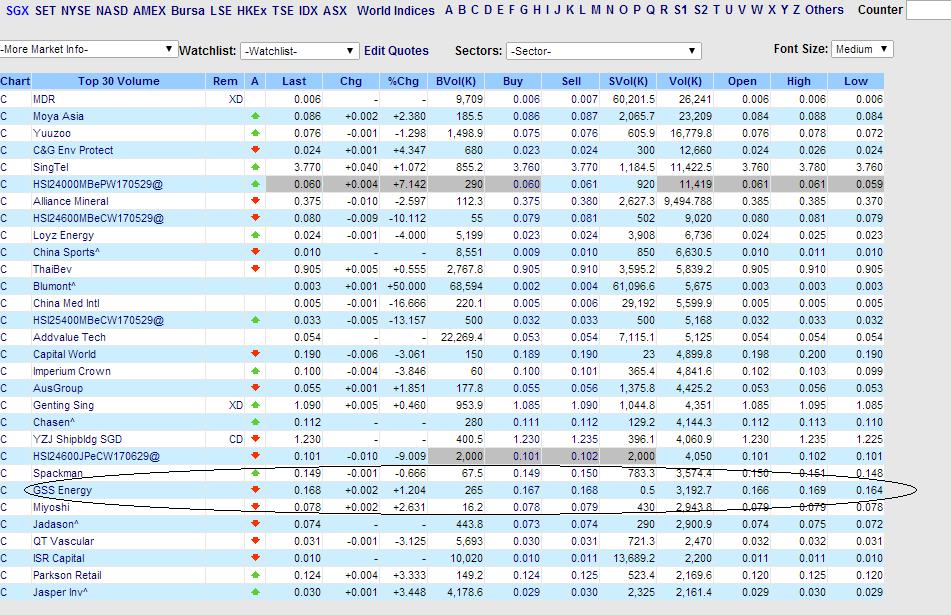951x615 pixels.
Task: Open the Others counter filter
Action: (824, 10)
